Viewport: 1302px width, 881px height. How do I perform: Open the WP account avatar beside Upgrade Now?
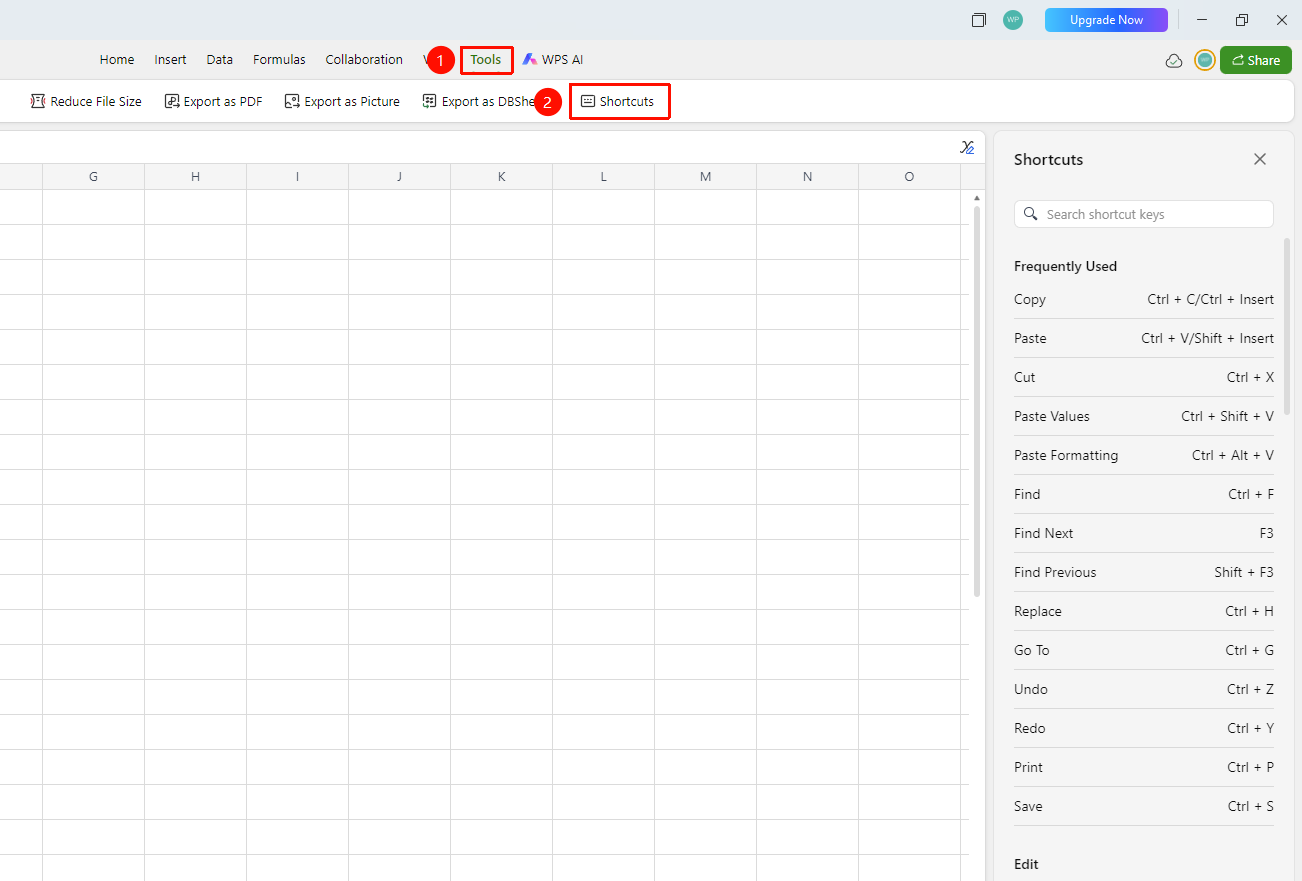(x=1013, y=20)
